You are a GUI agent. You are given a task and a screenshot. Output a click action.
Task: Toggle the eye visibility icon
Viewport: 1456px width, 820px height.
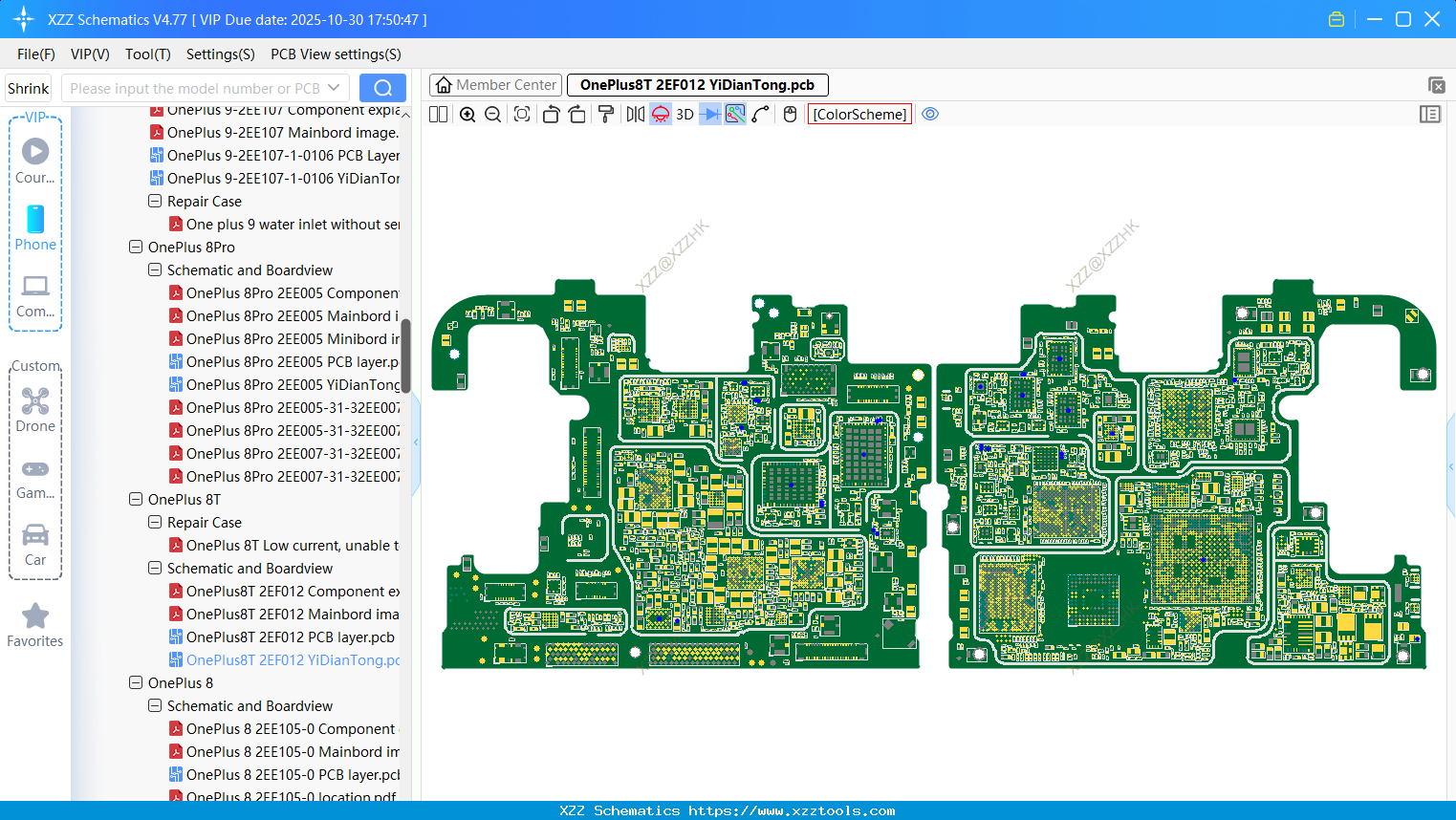[x=930, y=115]
